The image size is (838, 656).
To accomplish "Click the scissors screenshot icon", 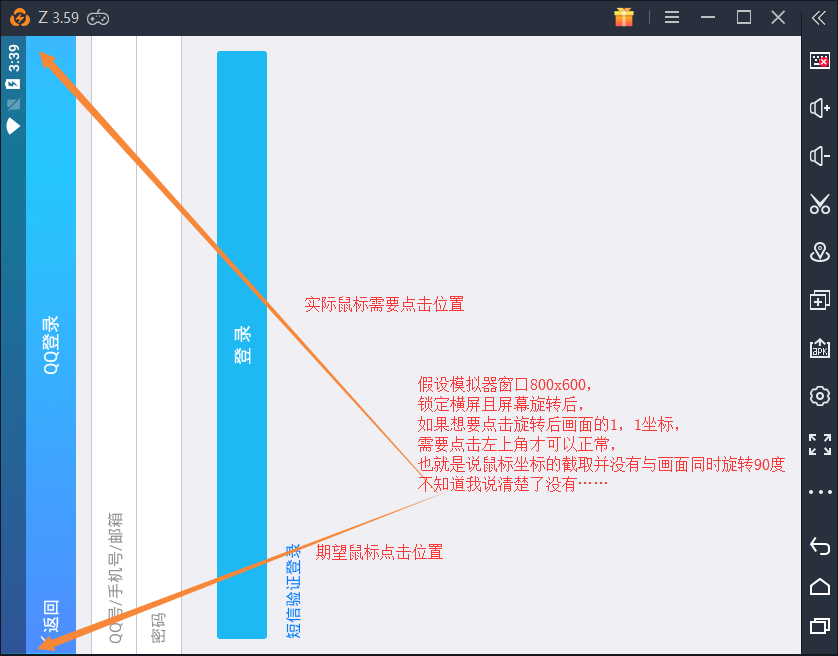I will pyautogui.click(x=820, y=204).
